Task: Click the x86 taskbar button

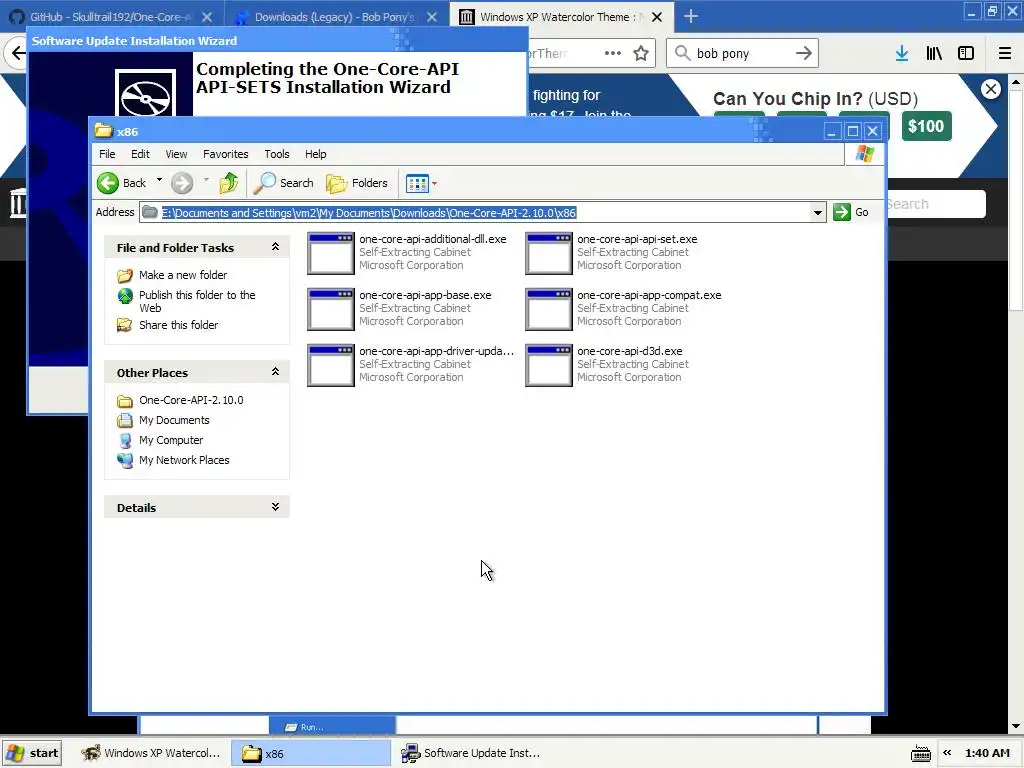Action: pyautogui.click(x=311, y=753)
